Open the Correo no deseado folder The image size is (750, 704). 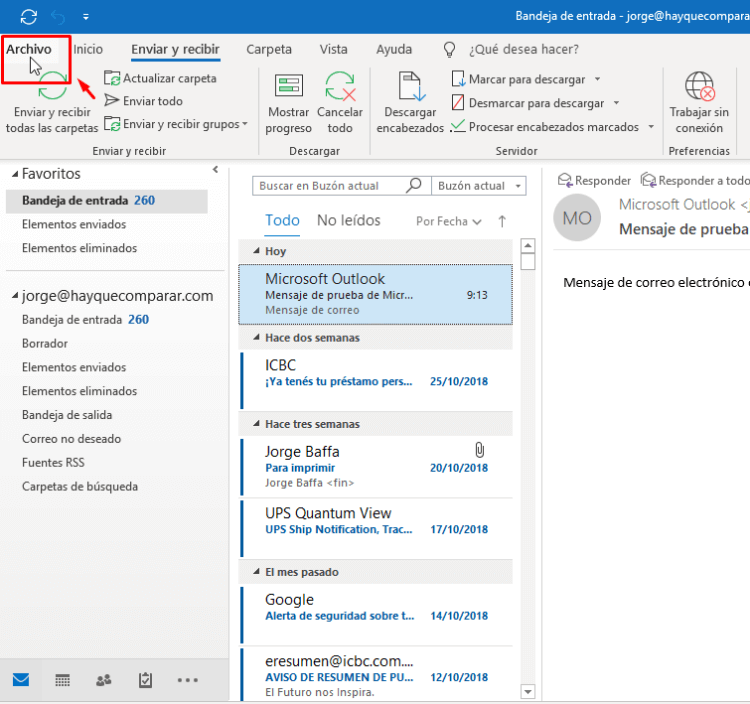pyautogui.click(x=72, y=439)
